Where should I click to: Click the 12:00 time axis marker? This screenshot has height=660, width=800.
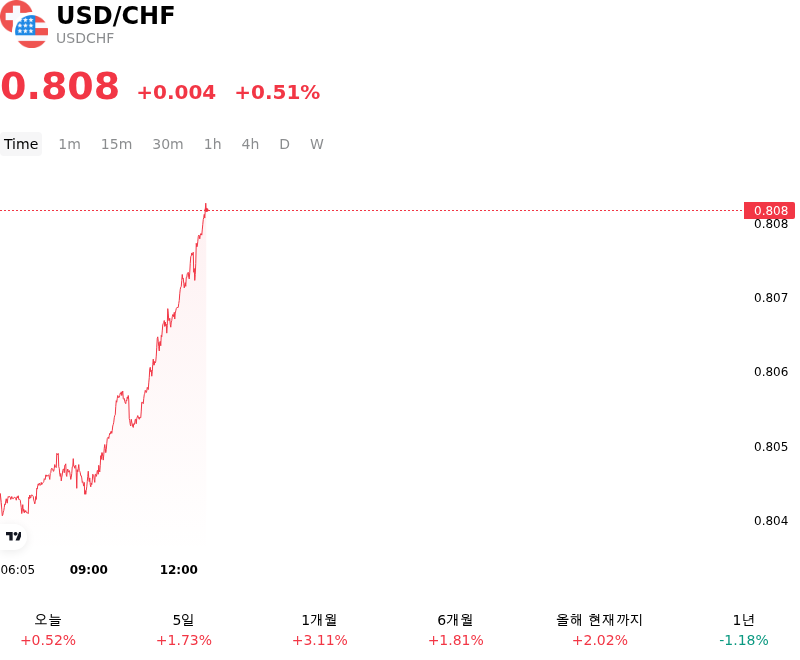coord(179,570)
